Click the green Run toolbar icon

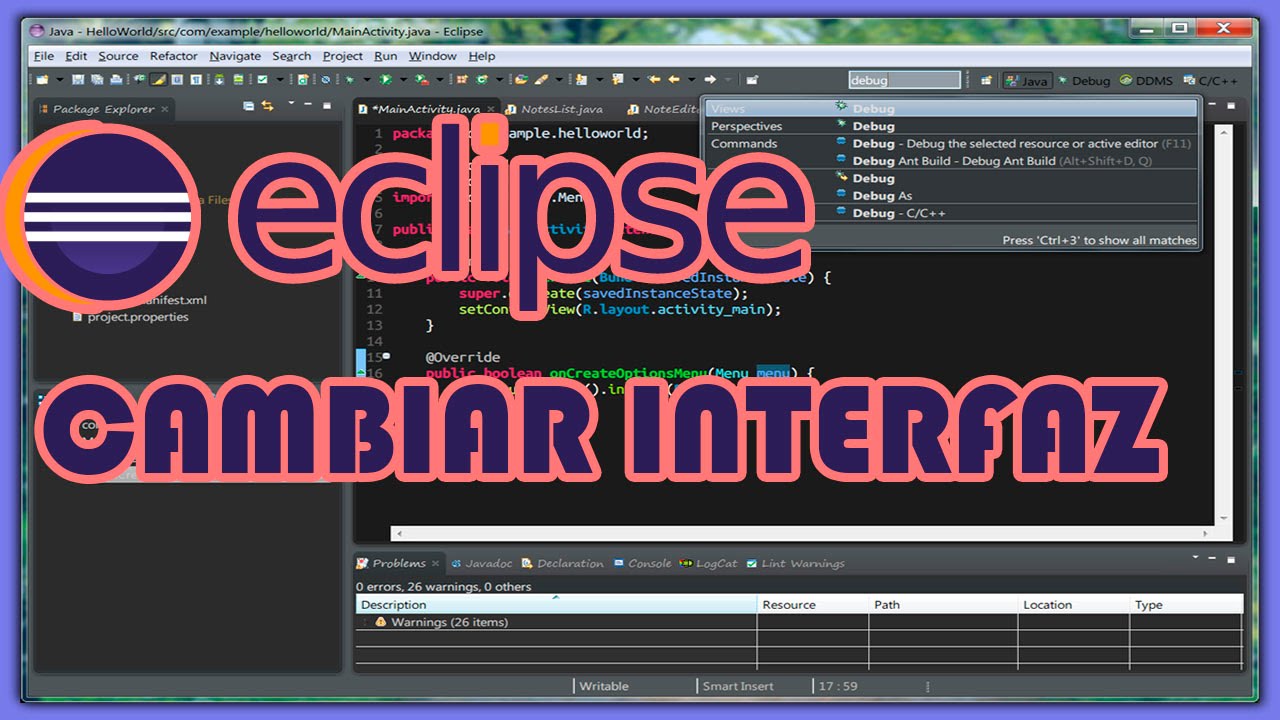click(x=385, y=79)
